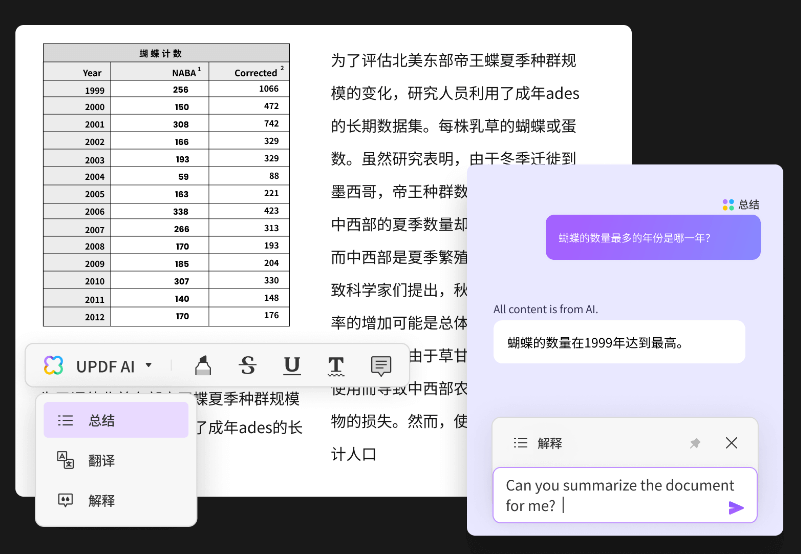801x554 pixels.
Task: Click the colorful dots icon beside 总结
Action: [728, 204]
